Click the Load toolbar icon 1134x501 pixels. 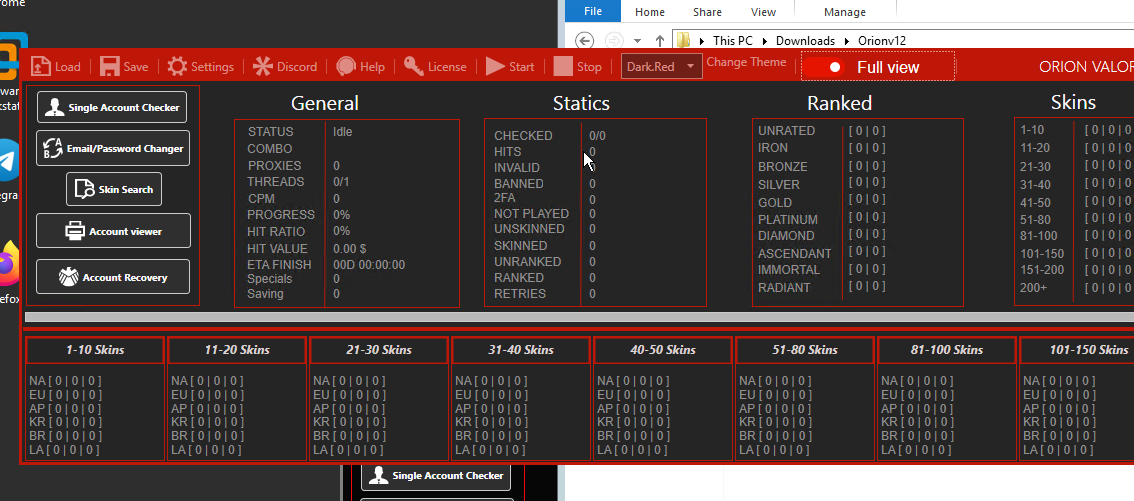tap(40, 67)
